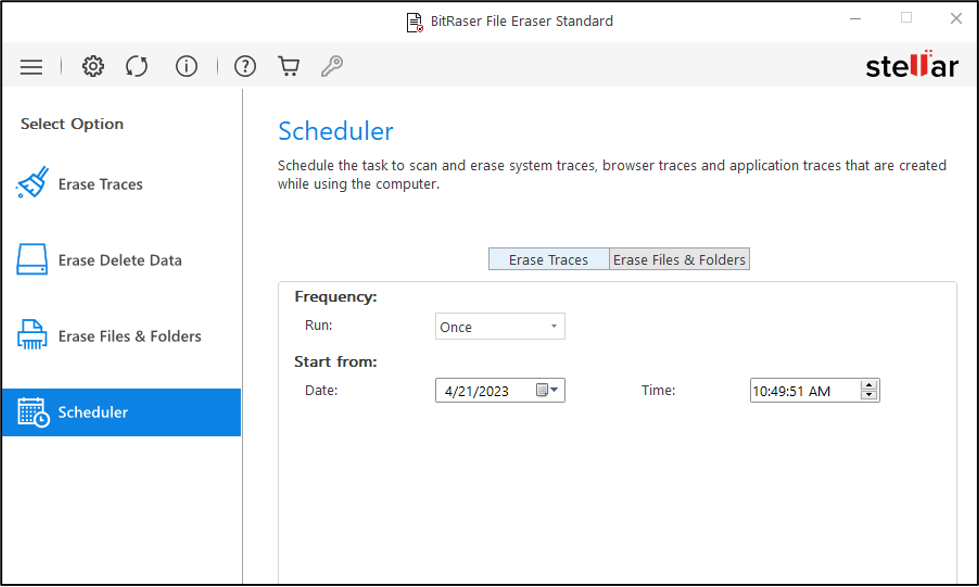Decrease time with the down spinner arrow

[869, 396]
